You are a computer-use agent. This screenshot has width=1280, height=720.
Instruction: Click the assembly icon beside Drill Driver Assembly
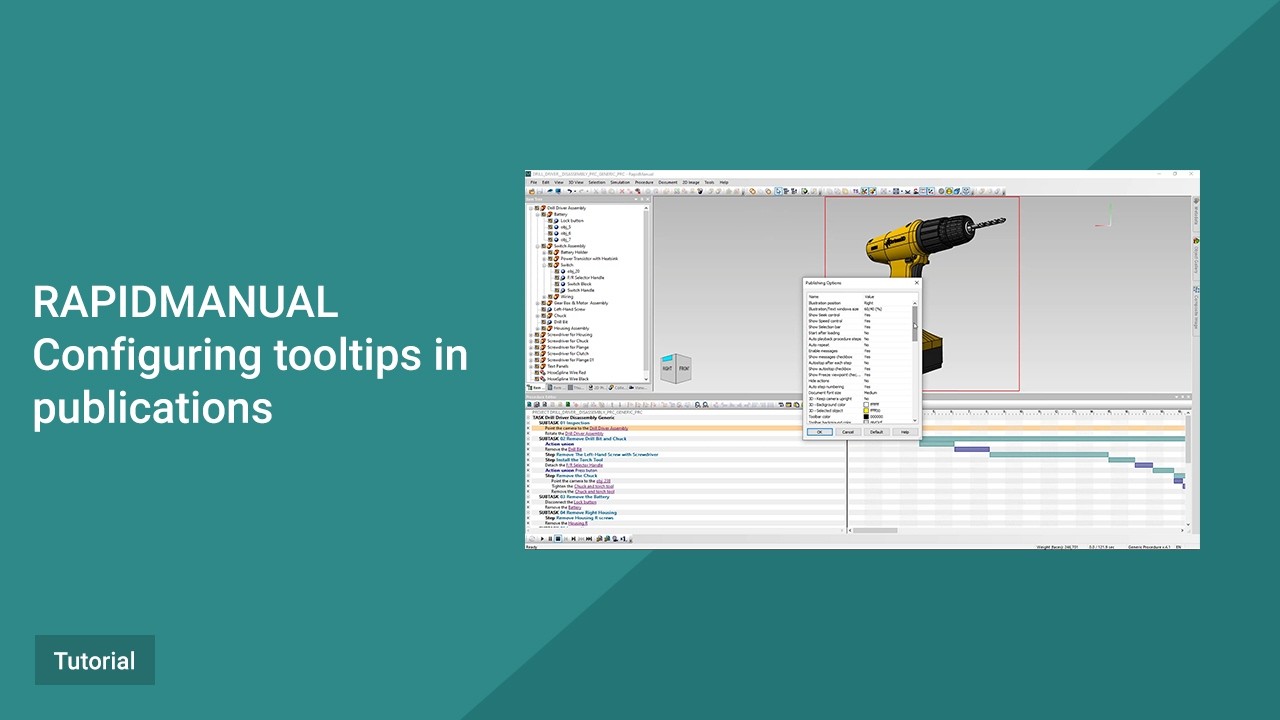point(543,208)
